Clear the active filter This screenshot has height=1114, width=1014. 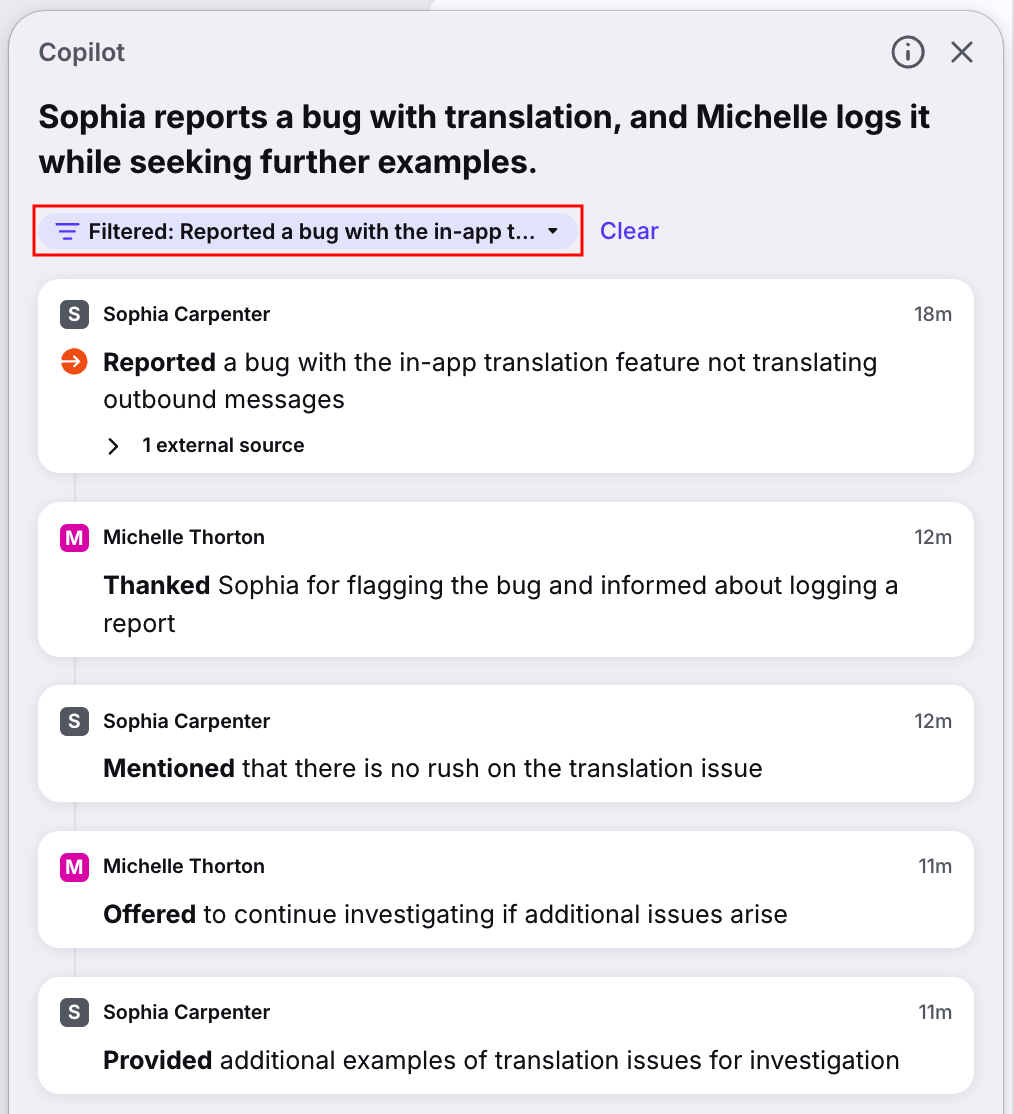coord(629,231)
